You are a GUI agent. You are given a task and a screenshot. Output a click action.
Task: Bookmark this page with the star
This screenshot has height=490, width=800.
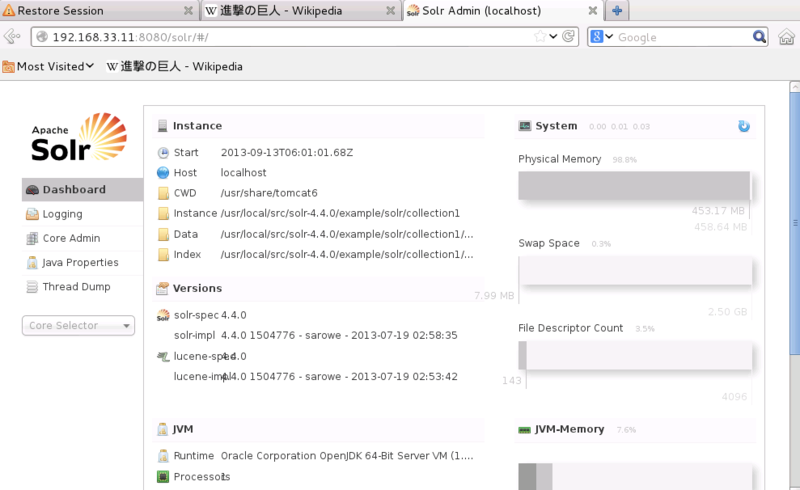(x=540, y=36)
